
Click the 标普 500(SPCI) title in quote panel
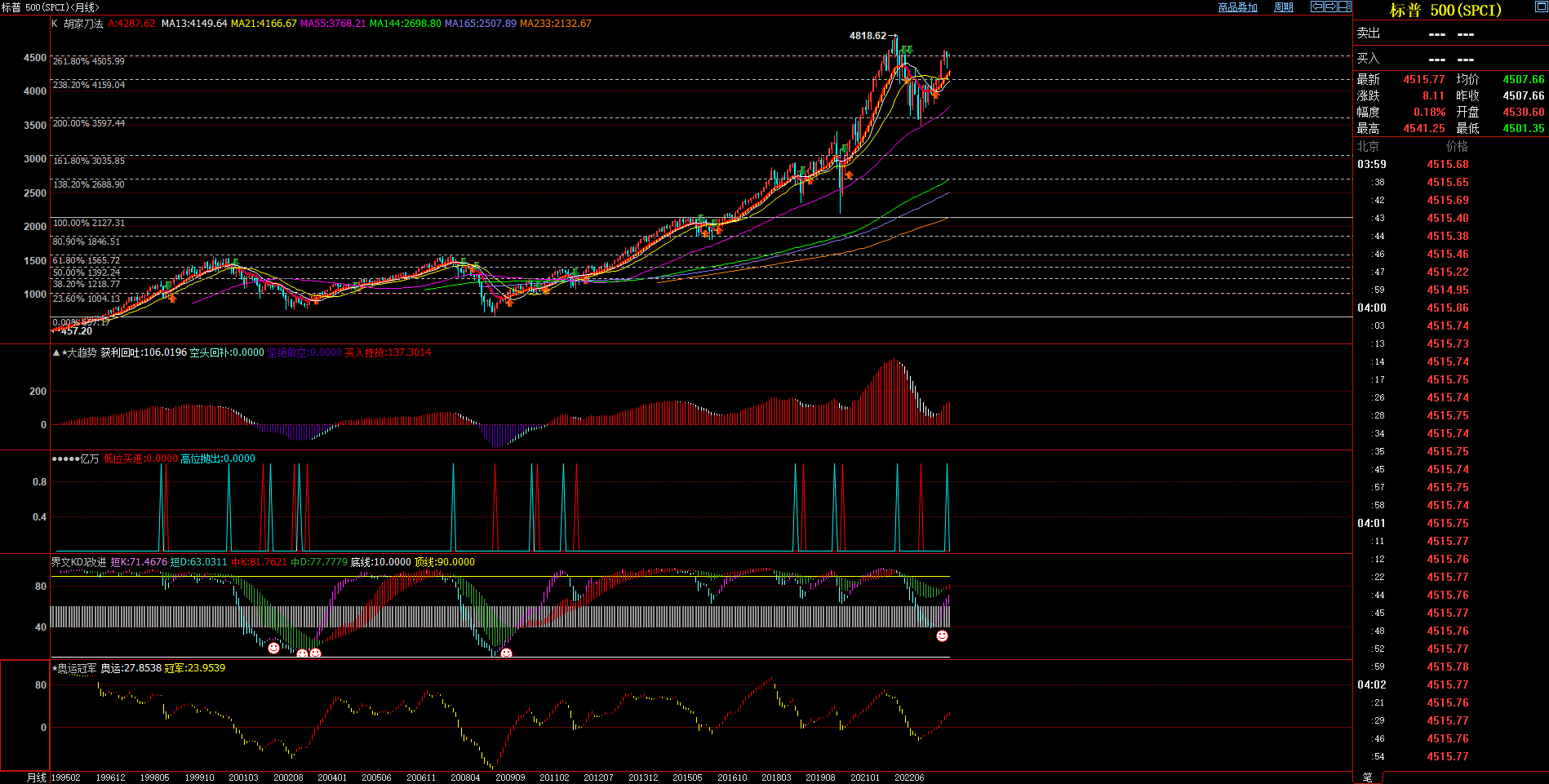[1445, 11]
